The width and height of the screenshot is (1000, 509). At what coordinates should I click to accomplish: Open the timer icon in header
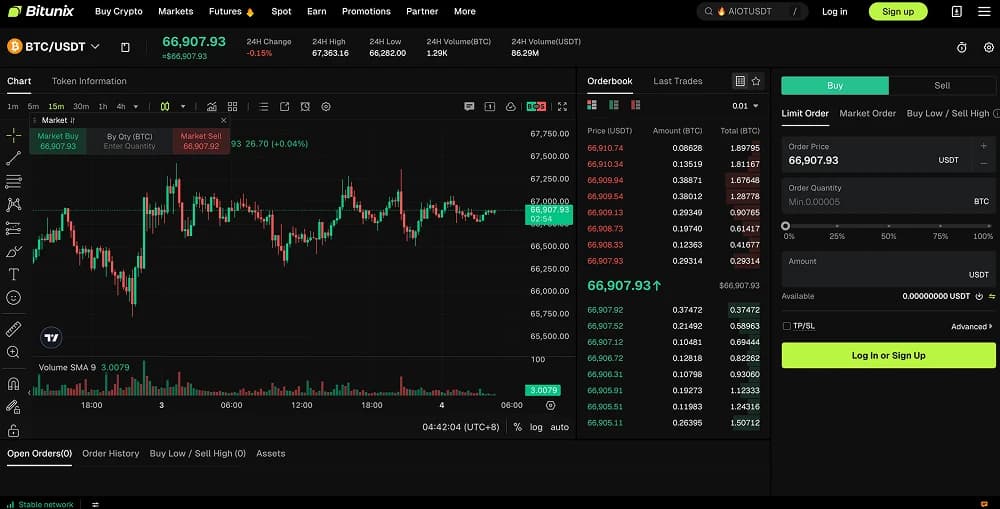point(962,47)
